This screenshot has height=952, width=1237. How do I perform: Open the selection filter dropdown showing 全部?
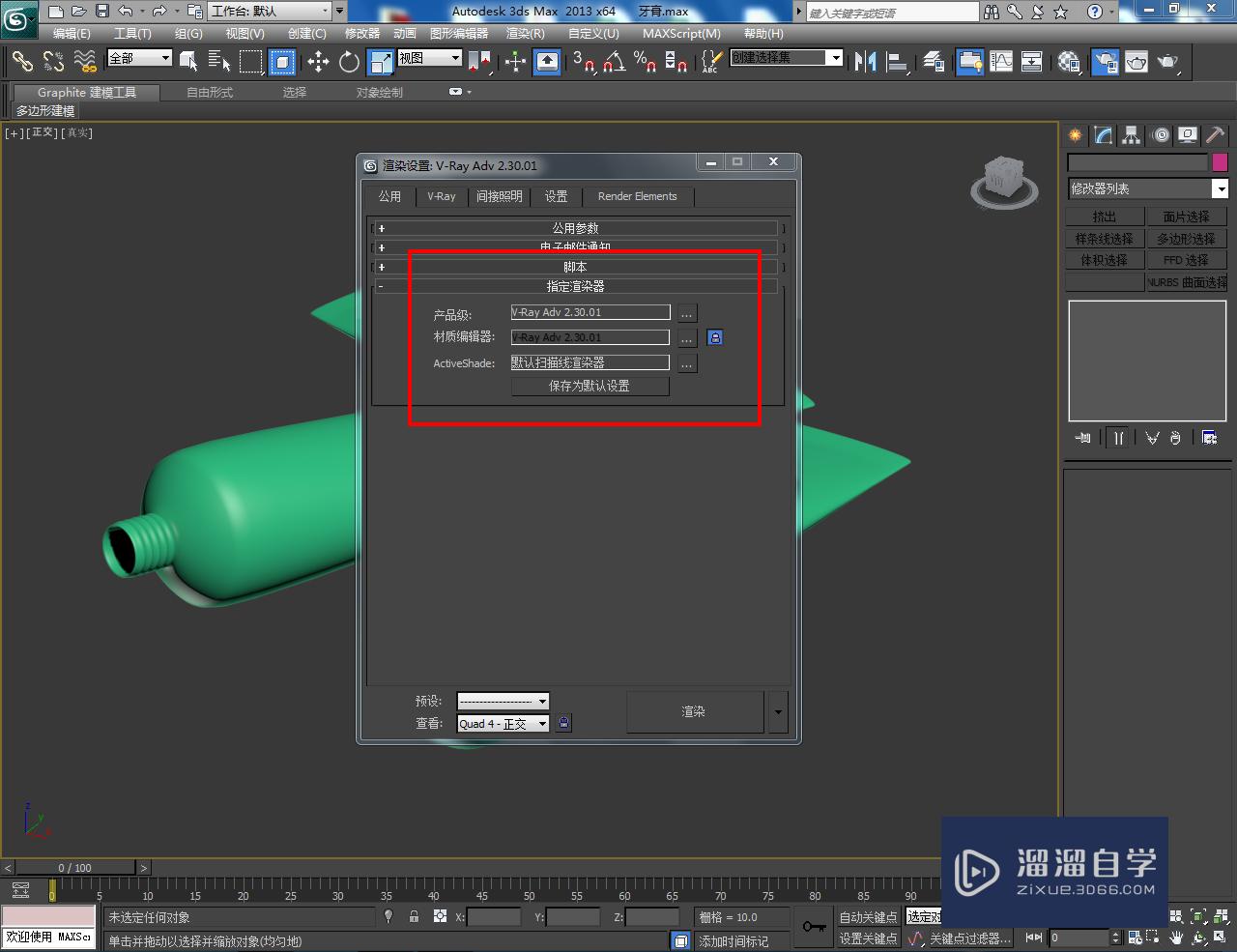click(x=139, y=58)
